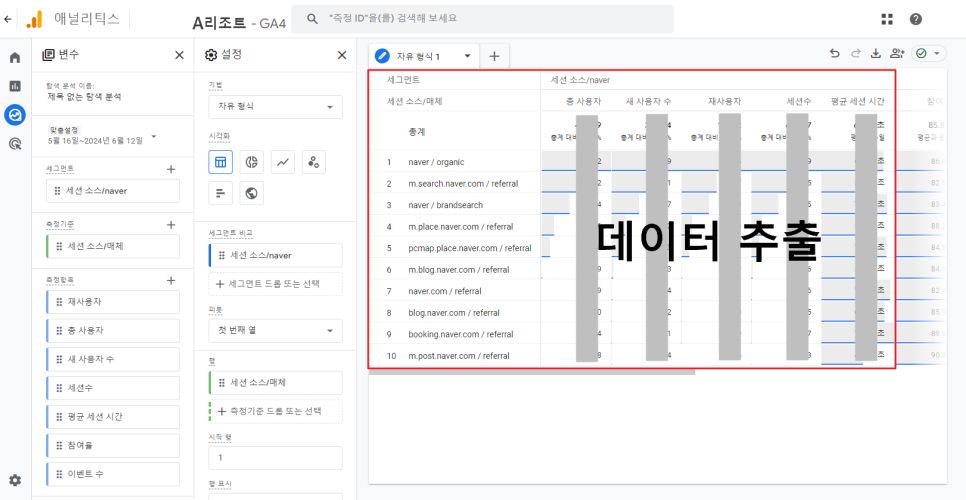The height and width of the screenshot is (500, 966).
Task: Close the 변수 panel
Action: [x=179, y=55]
